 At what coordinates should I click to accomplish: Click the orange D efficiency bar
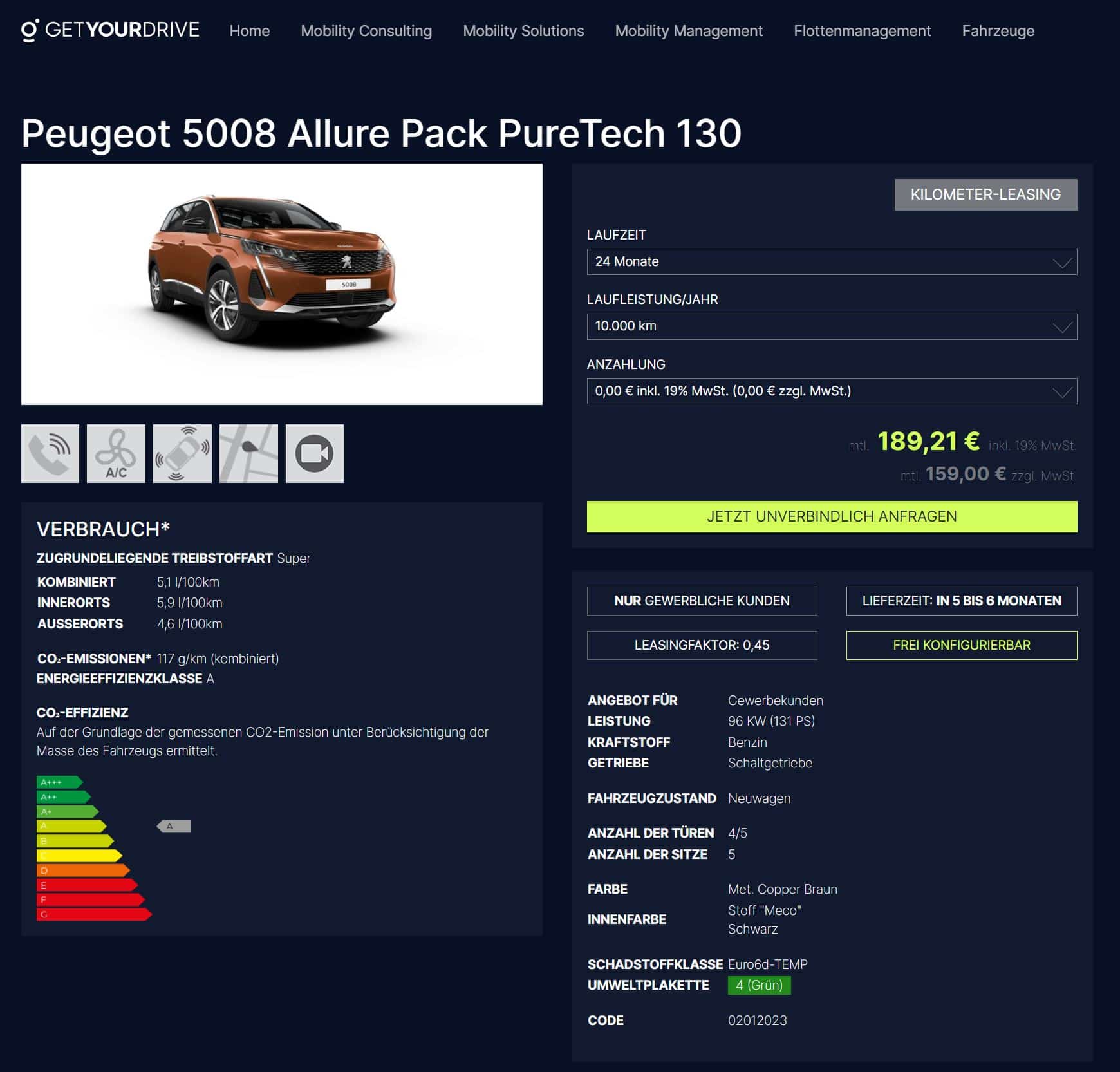click(x=83, y=870)
